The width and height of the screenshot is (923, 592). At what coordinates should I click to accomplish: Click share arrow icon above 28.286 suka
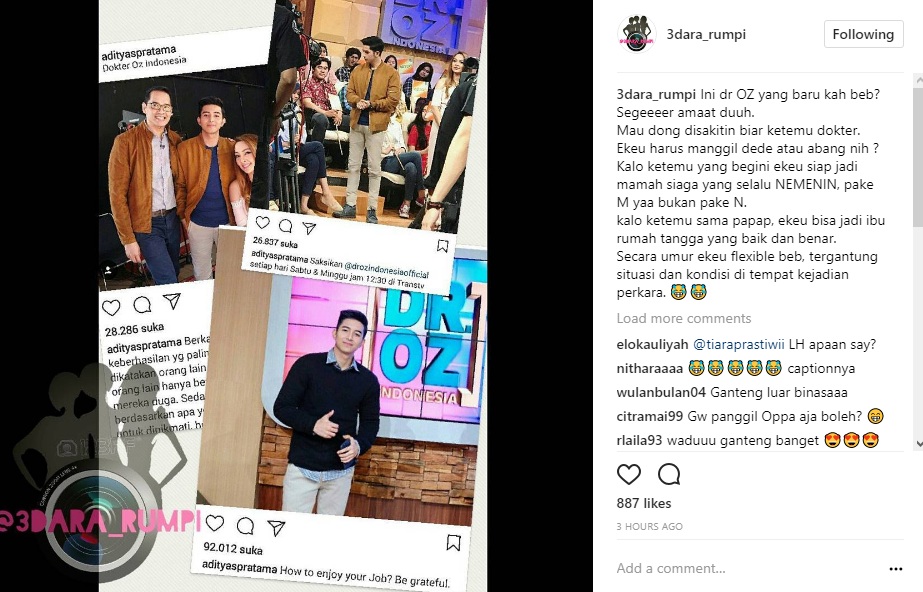pyautogui.click(x=172, y=301)
